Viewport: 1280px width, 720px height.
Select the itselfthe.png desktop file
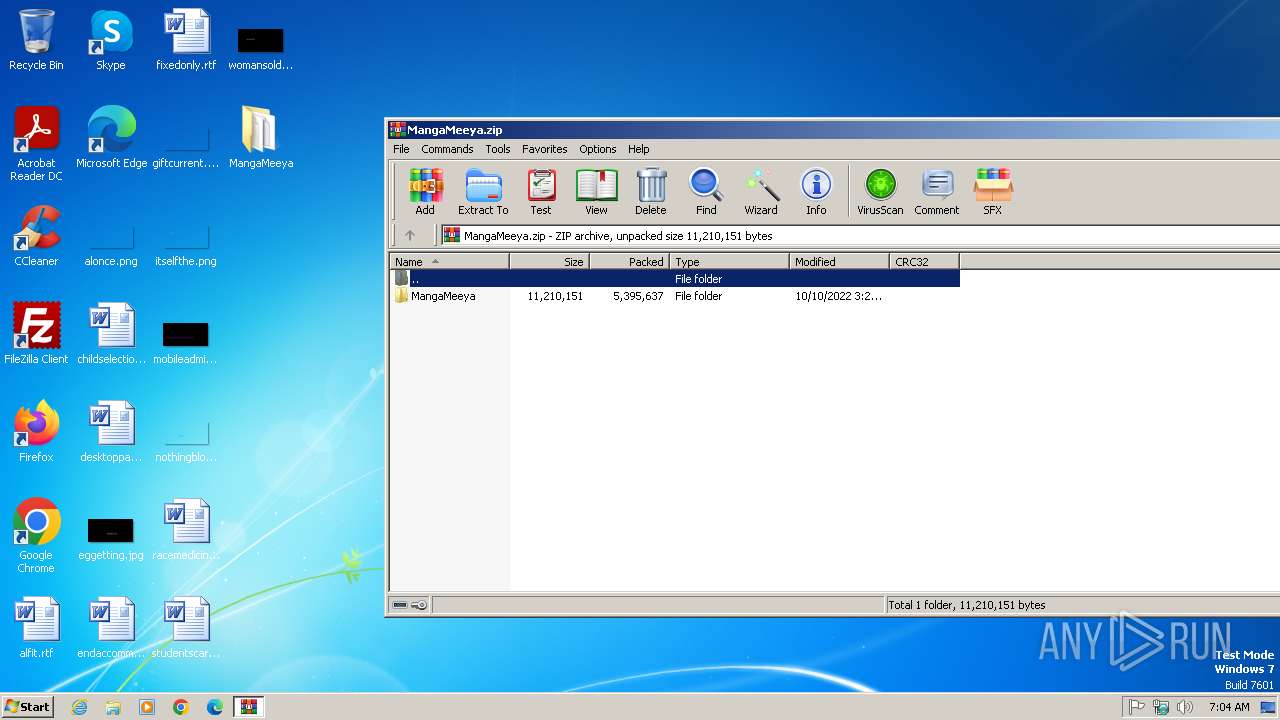[x=186, y=248]
